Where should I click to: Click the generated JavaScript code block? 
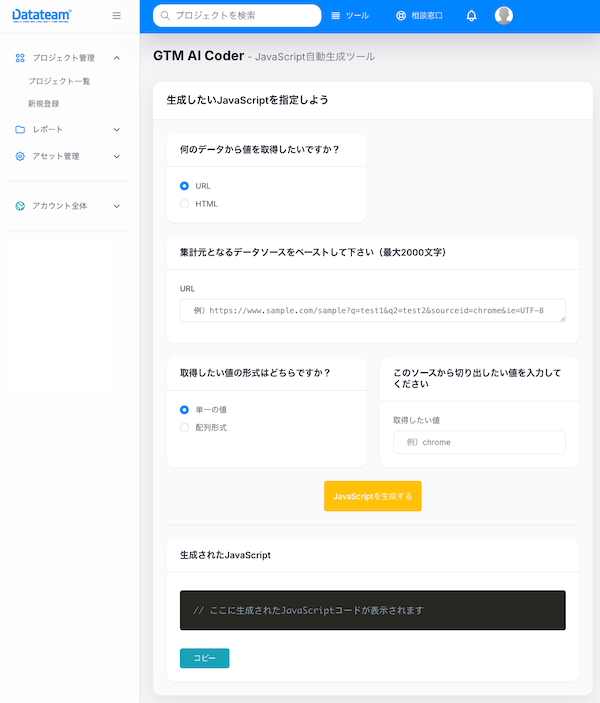click(373, 610)
